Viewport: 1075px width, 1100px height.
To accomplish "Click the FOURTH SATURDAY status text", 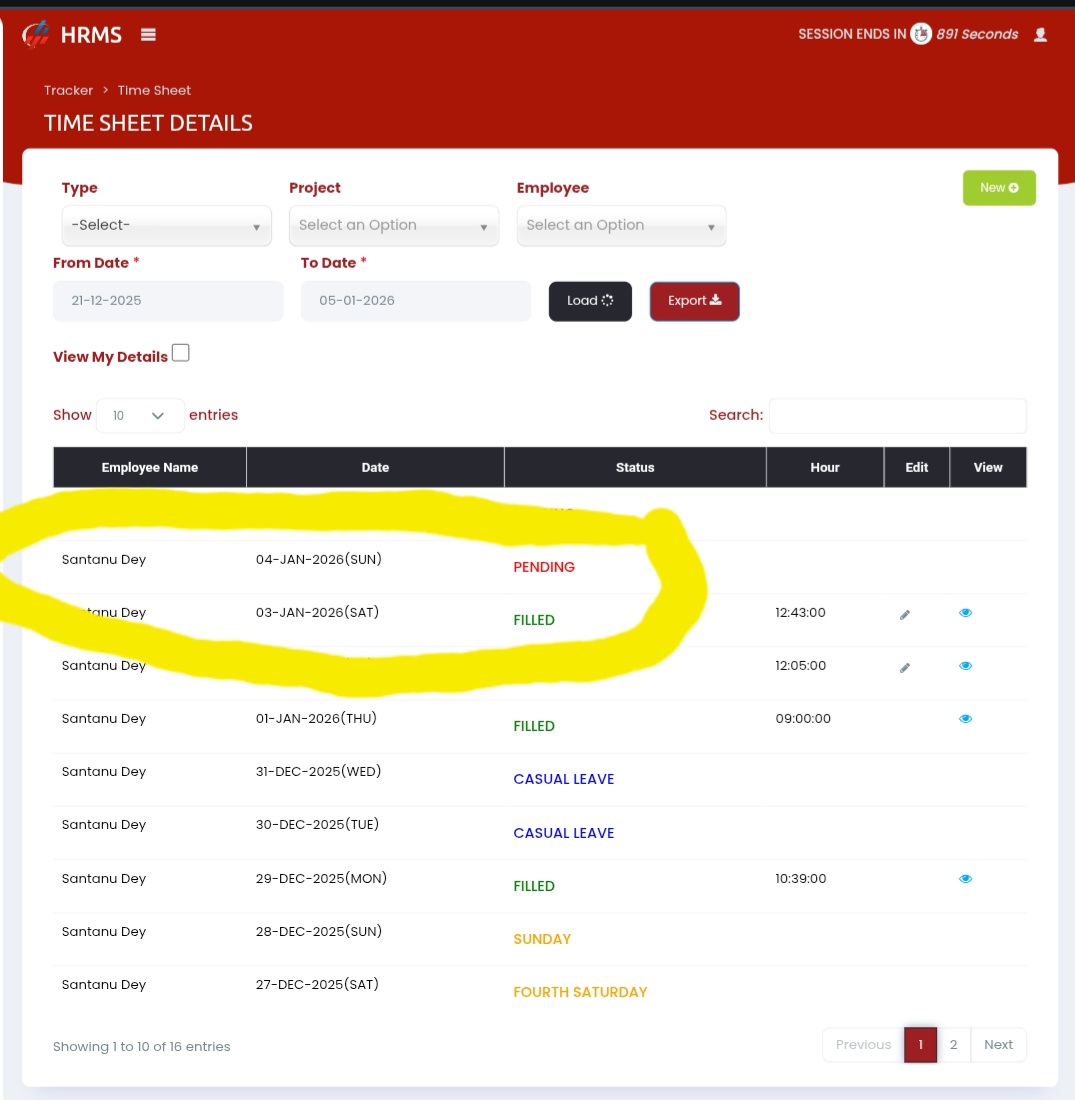I will [580, 993].
